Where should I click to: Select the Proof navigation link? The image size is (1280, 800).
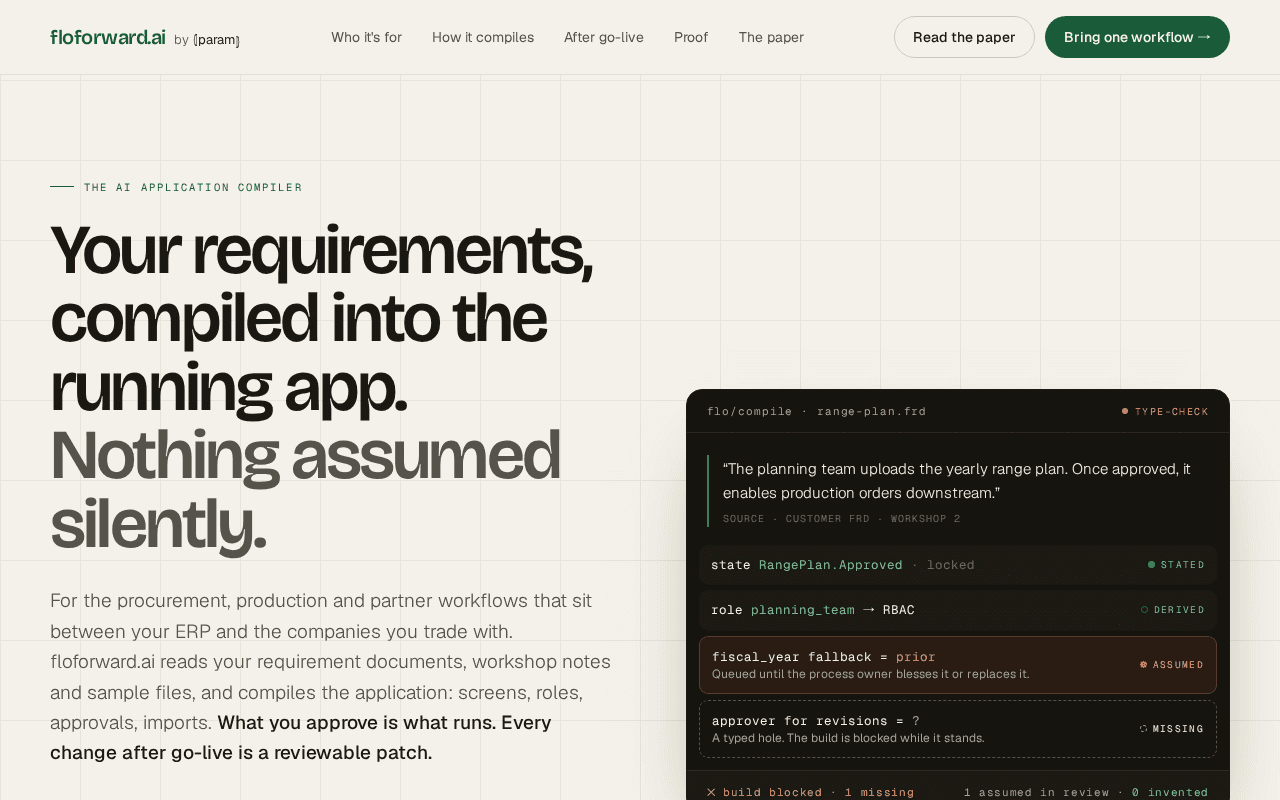[691, 37]
